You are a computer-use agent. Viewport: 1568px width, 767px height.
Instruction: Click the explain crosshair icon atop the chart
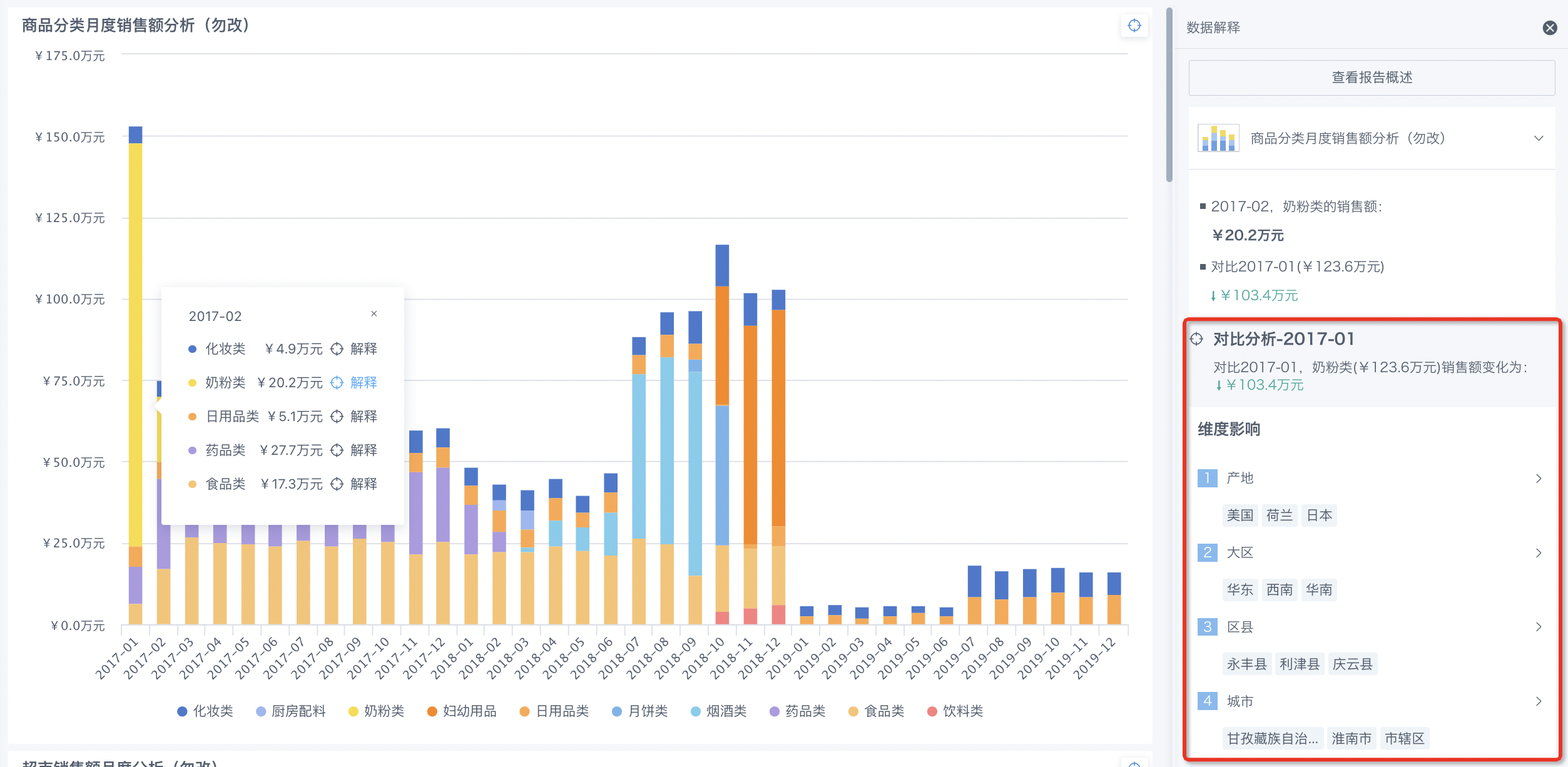(x=1134, y=26)
